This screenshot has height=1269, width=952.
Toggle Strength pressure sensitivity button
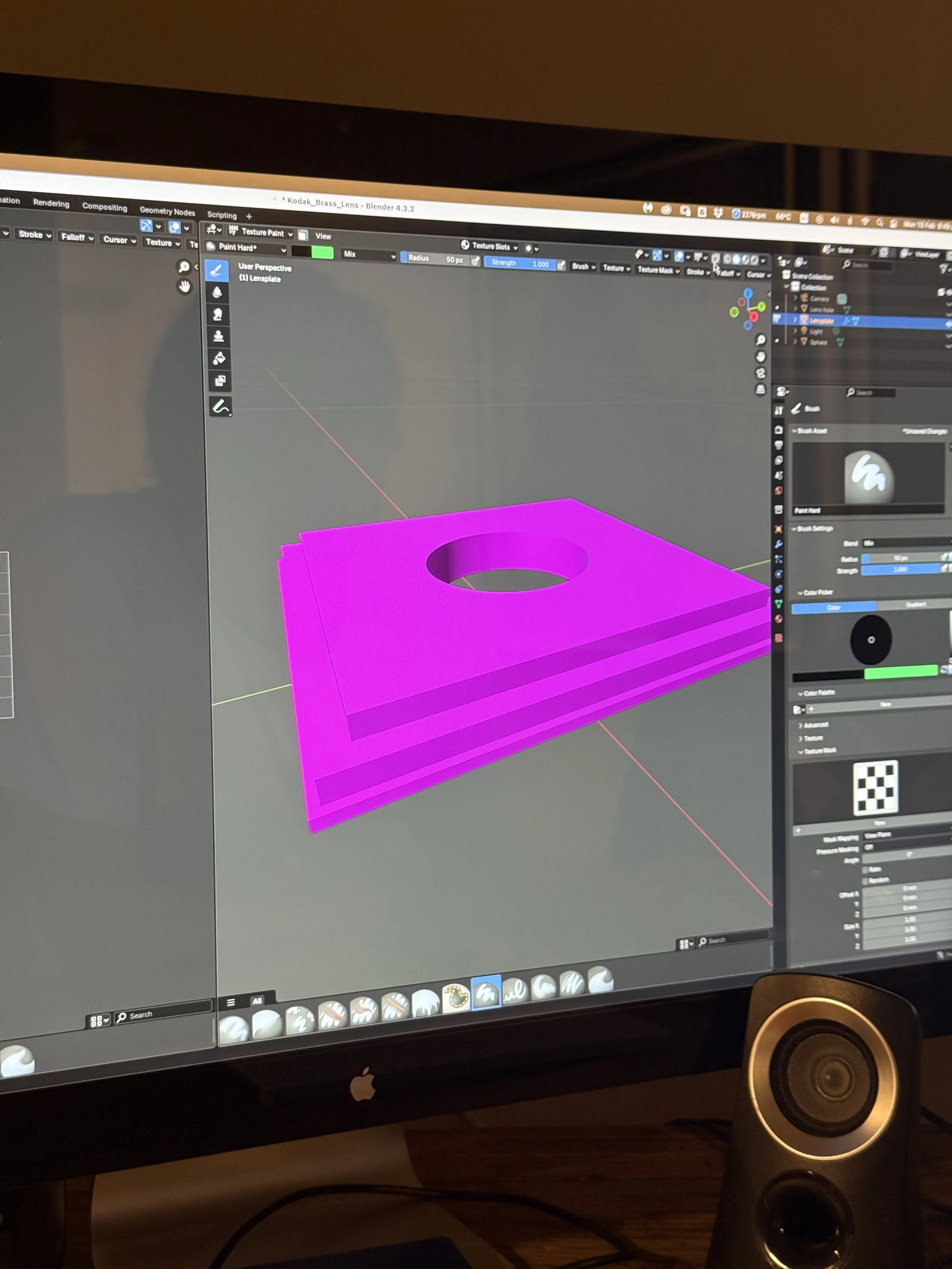pyautogui.click(x=561, y=266)
